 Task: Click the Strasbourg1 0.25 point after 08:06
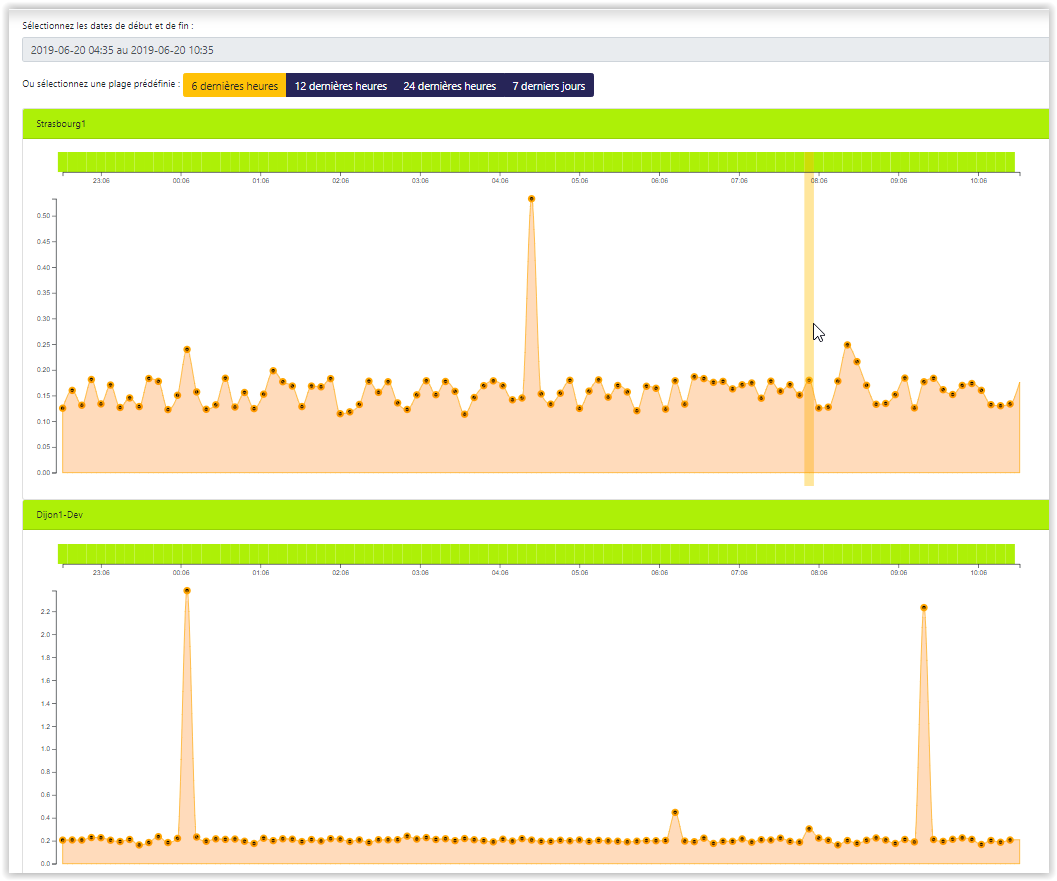[x=847, y=344]
